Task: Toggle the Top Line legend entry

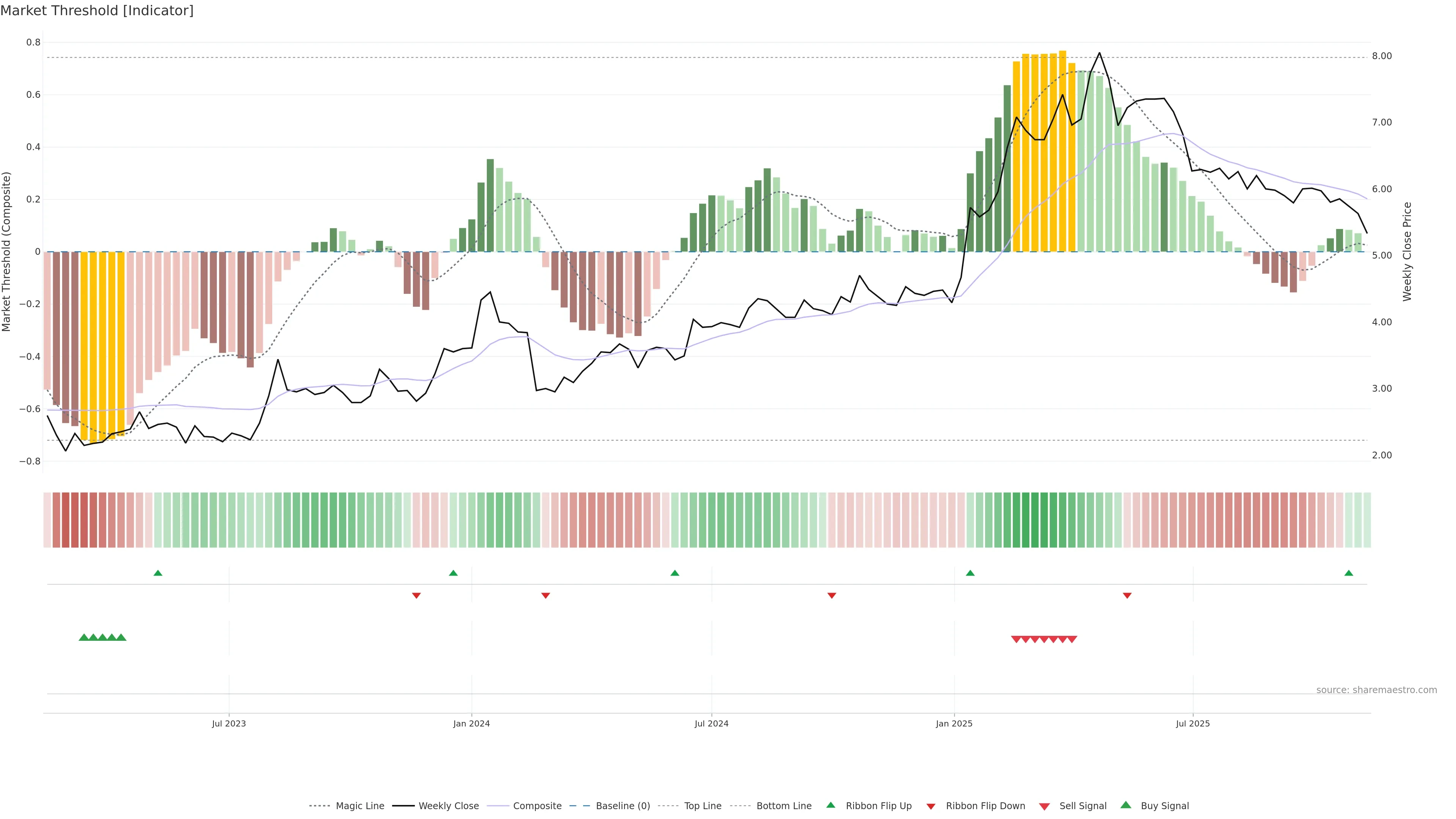Action: [x=703, y=806]
